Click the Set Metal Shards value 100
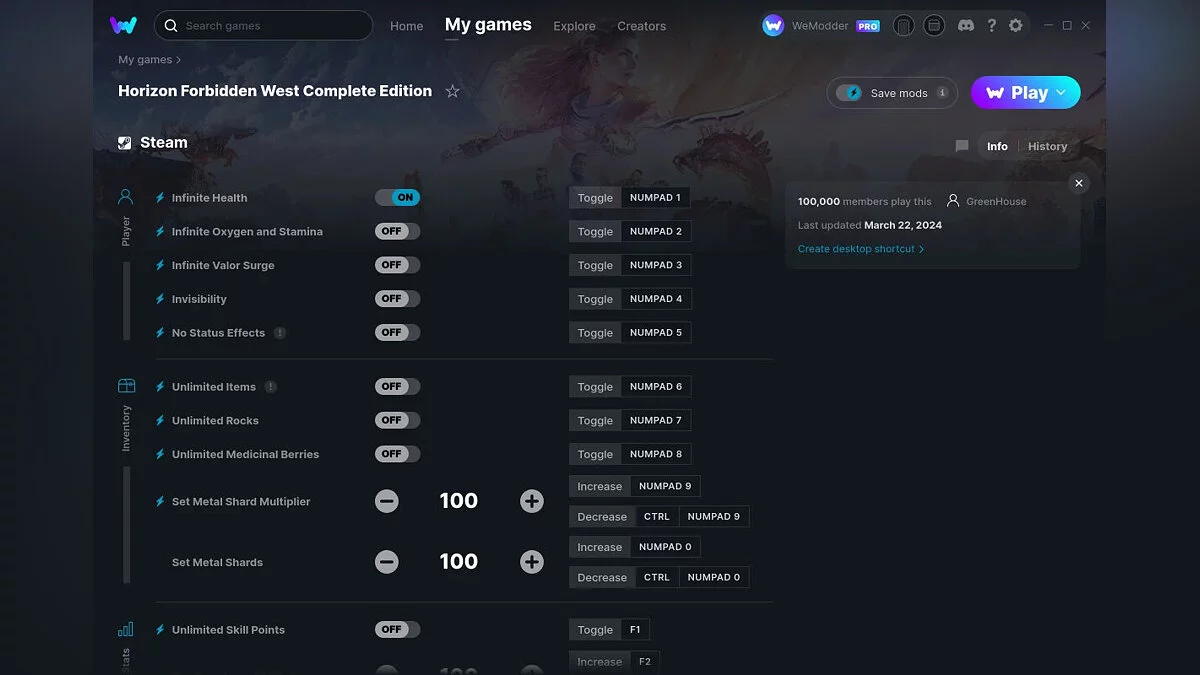The height and width of the screenshot is (675, 1200). 459,562
